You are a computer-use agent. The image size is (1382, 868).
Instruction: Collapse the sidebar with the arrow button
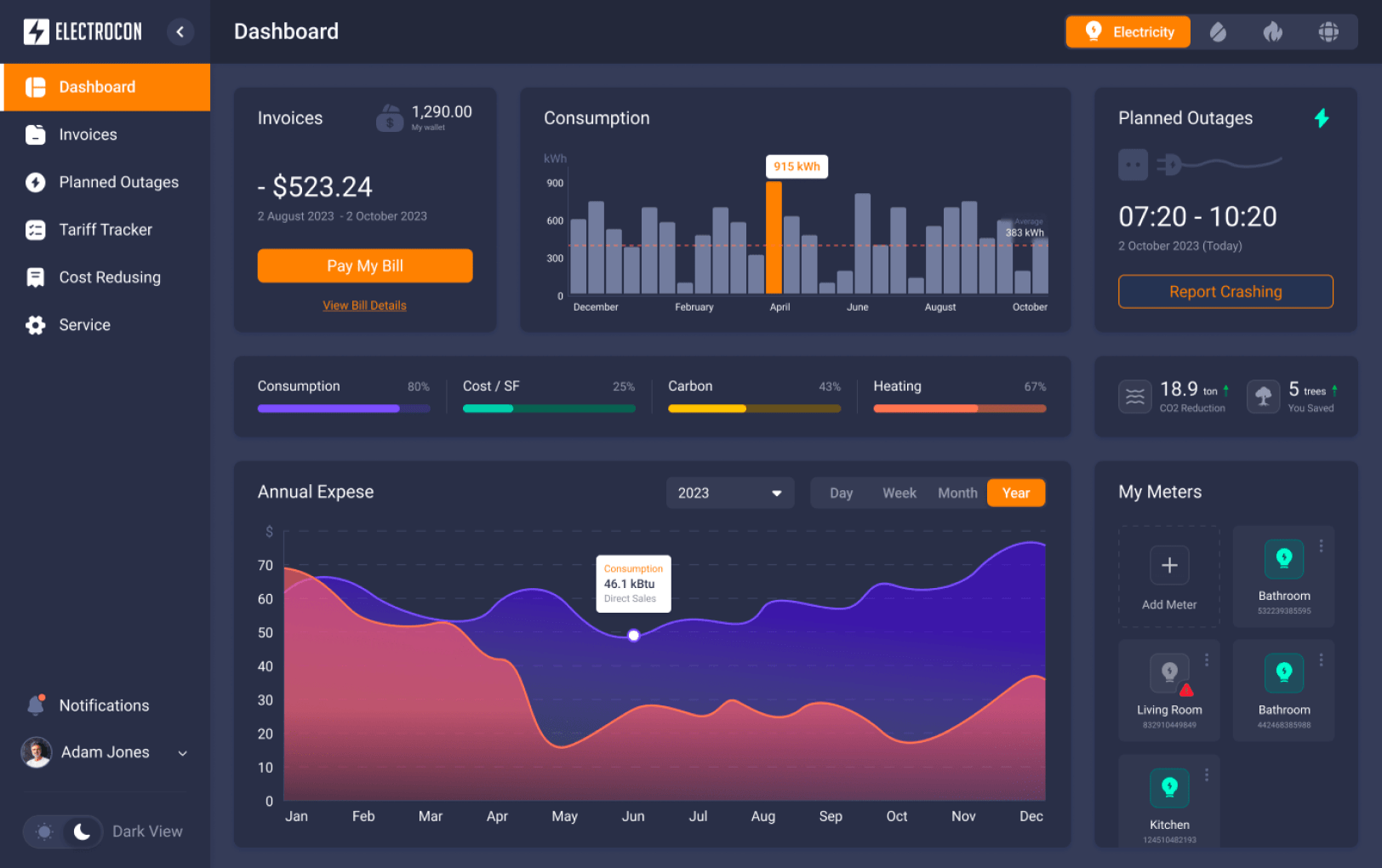(x=180, y=31)
